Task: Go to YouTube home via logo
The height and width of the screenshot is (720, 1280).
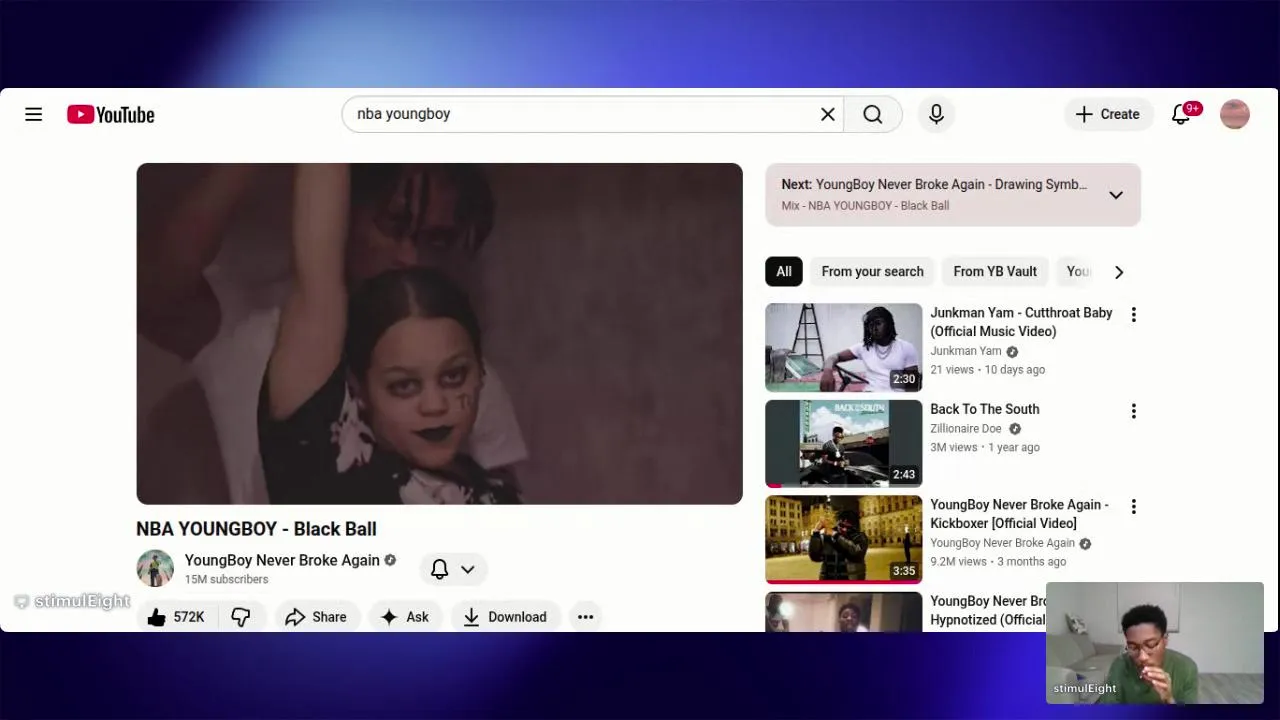Action: click(x=111, y=115)
